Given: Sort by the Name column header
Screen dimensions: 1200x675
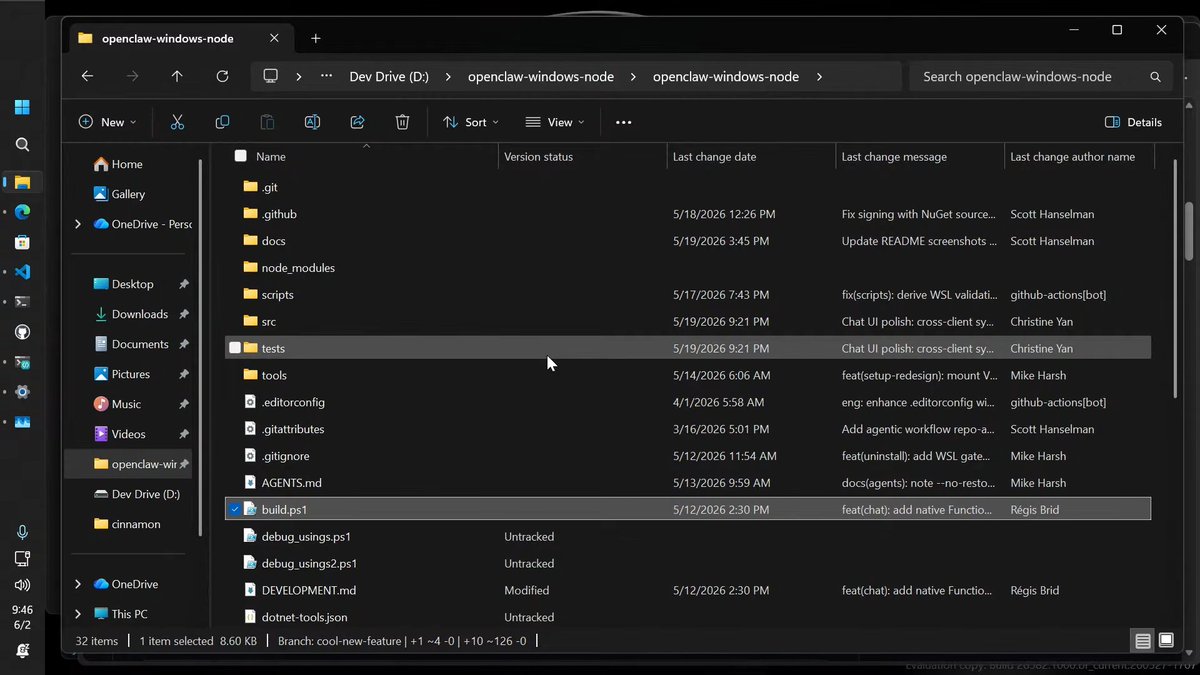Looking at the screenshot, I should tap(270, 156).
